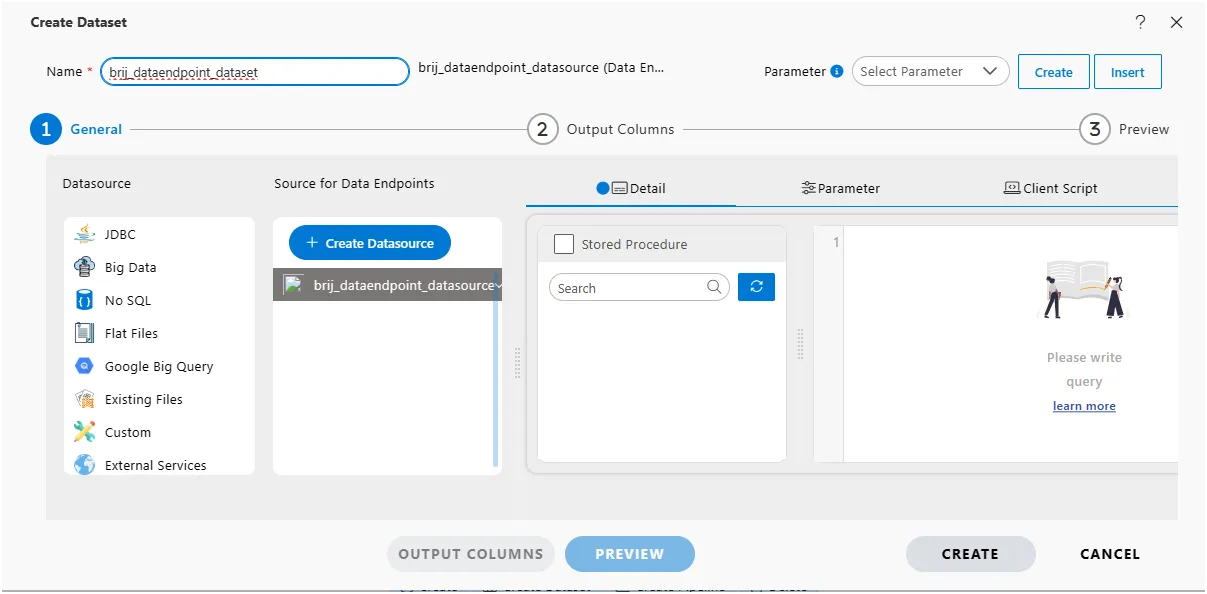
Task: Switch to the Parameter tab
Action: 841,188
